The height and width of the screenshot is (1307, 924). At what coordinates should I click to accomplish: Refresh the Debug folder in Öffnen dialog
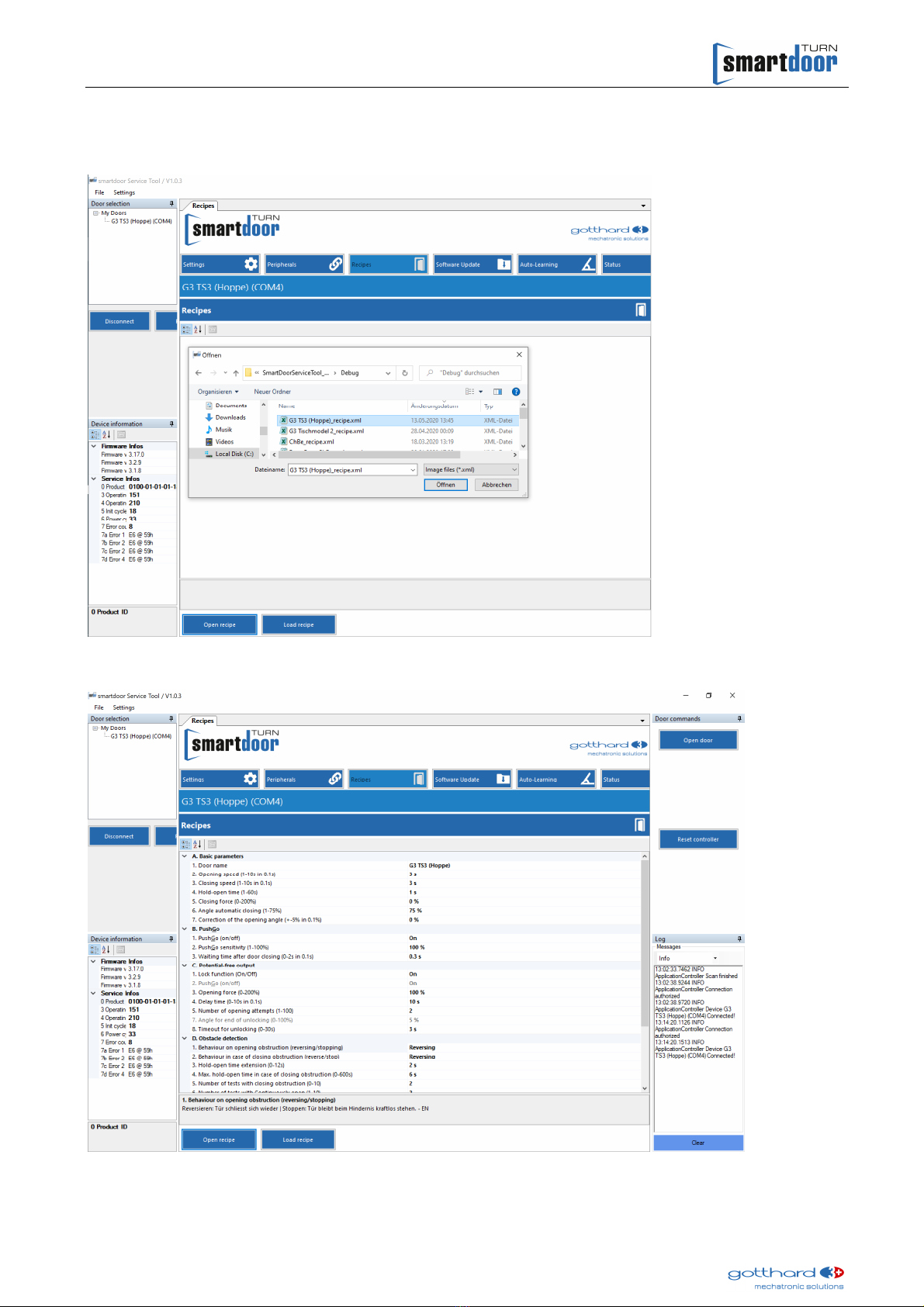405,373
